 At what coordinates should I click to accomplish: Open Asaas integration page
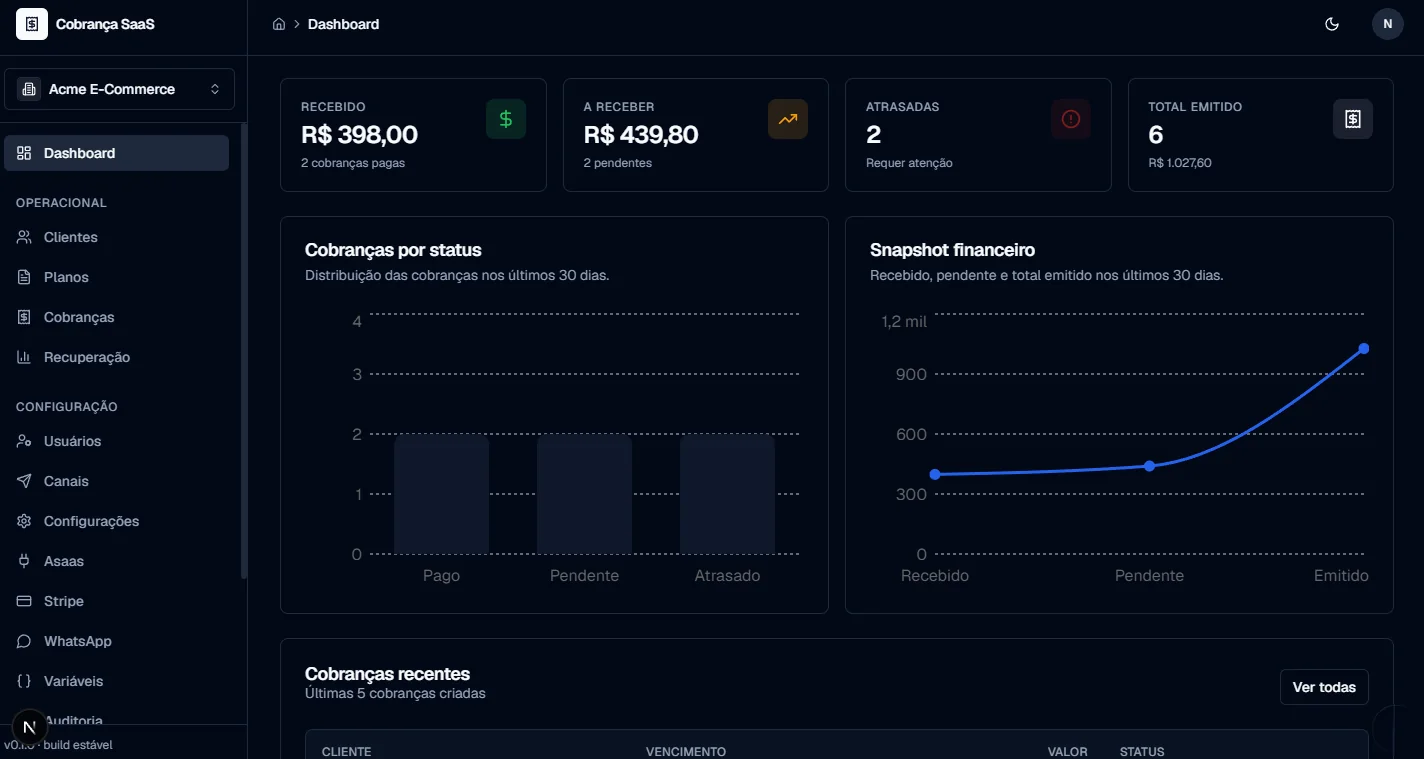pos(117,561)
